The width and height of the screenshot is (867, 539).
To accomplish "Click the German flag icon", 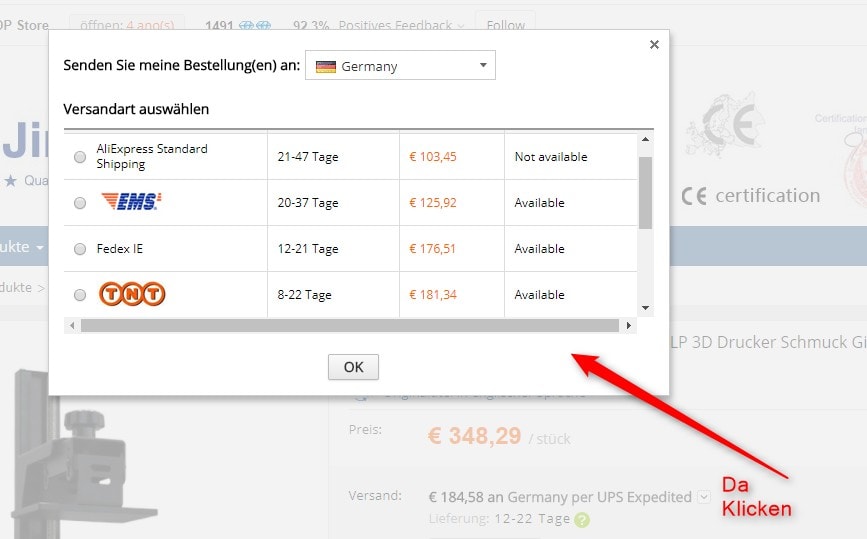I will click(326, 67).
